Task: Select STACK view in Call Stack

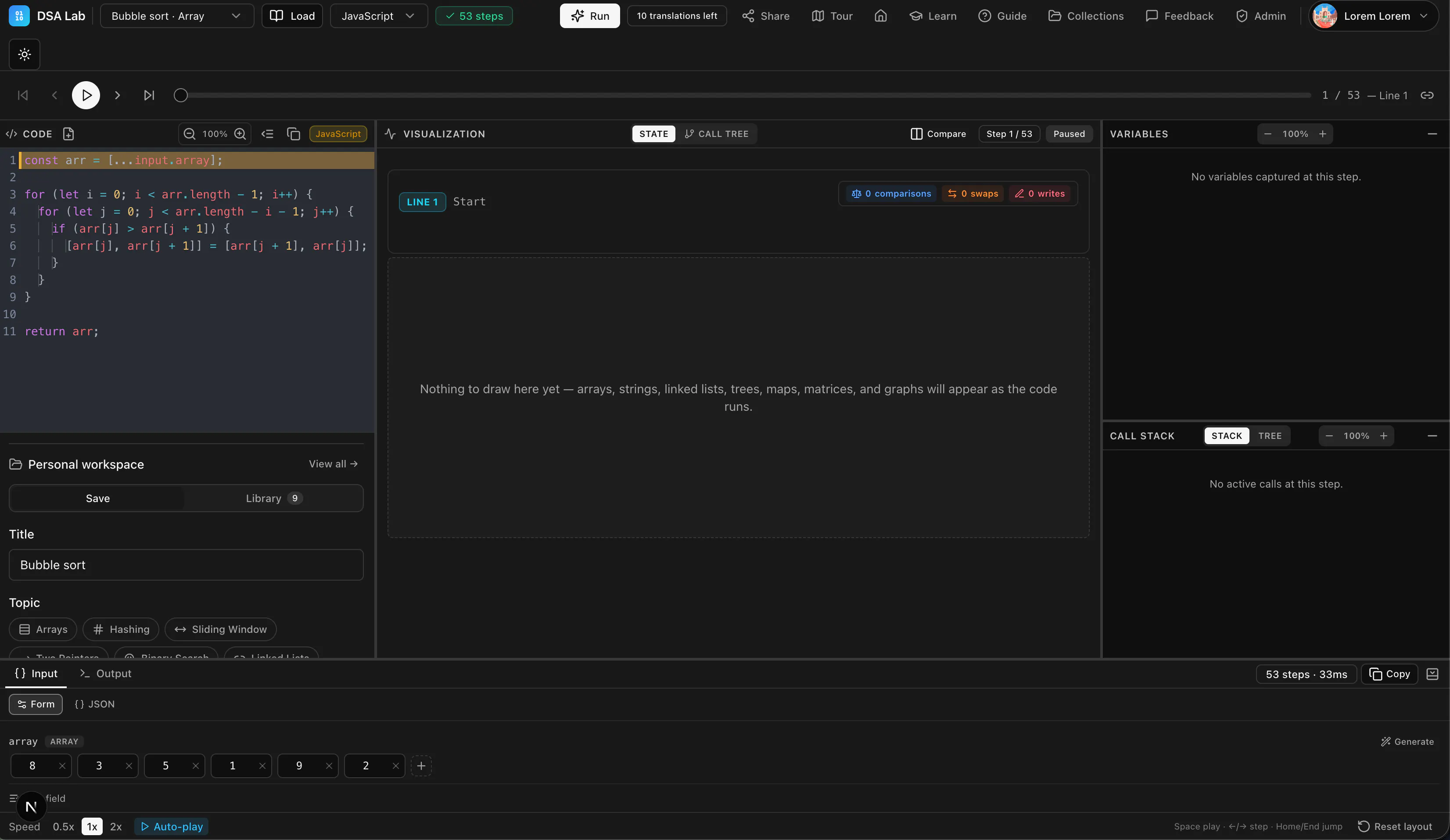Action: pos(1227,436)
